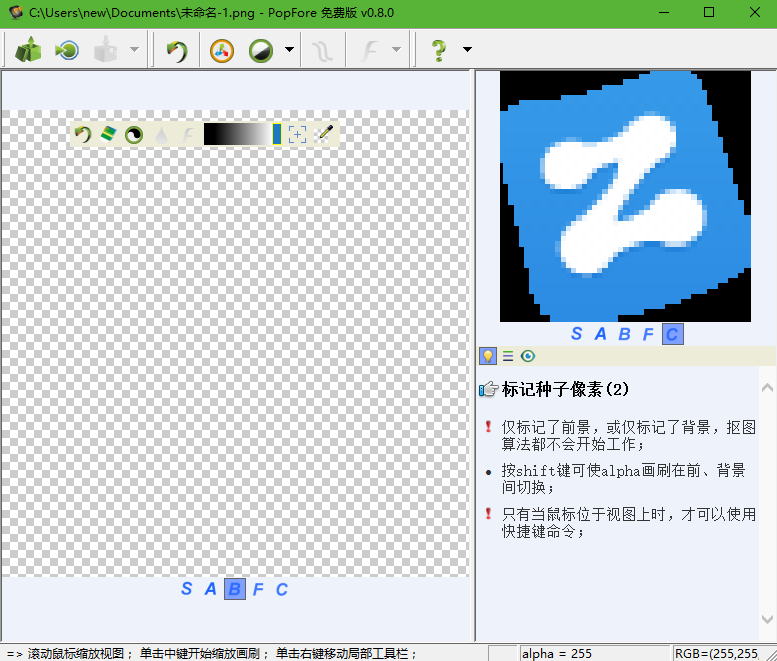Click the grayed F function icon in main toolbar
Viewport: 777px width, 661px height.
[x=369, y=51]
